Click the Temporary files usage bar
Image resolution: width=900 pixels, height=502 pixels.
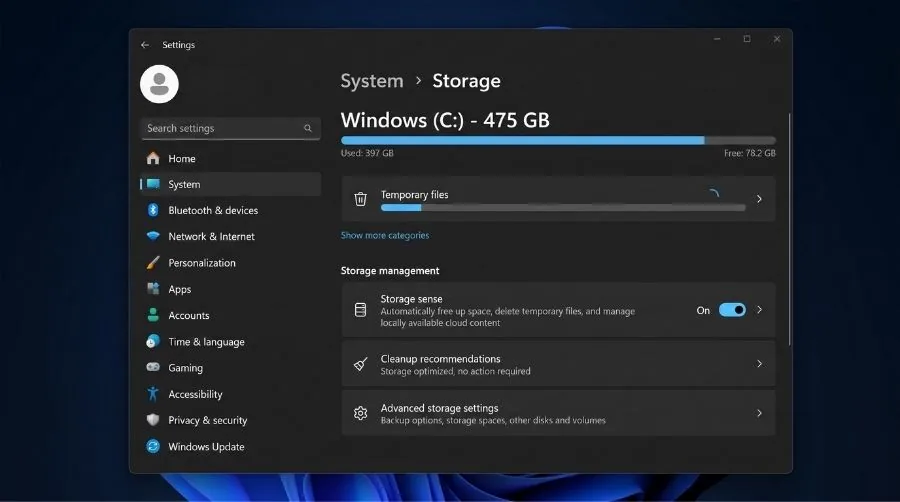coord(563,208)
